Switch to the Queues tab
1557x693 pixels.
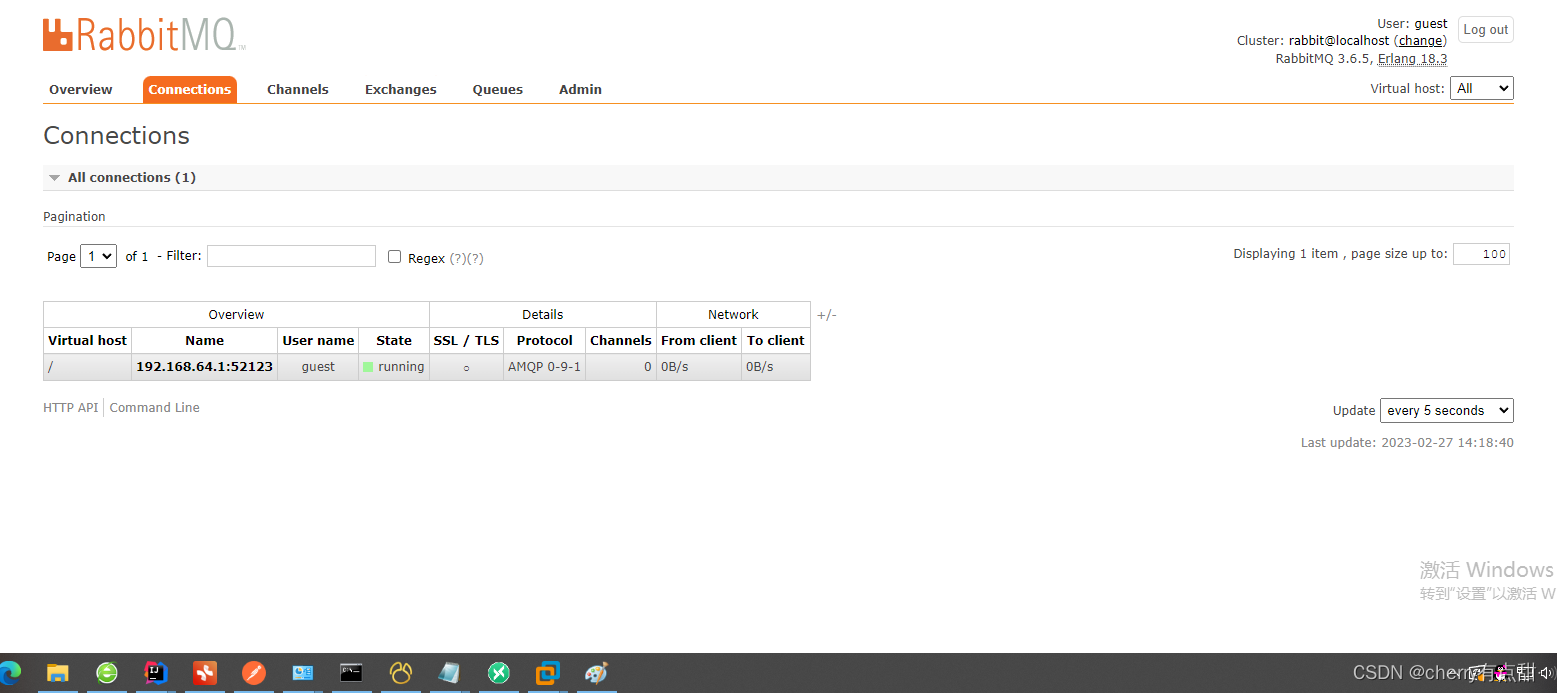click(x=497, y=89)
